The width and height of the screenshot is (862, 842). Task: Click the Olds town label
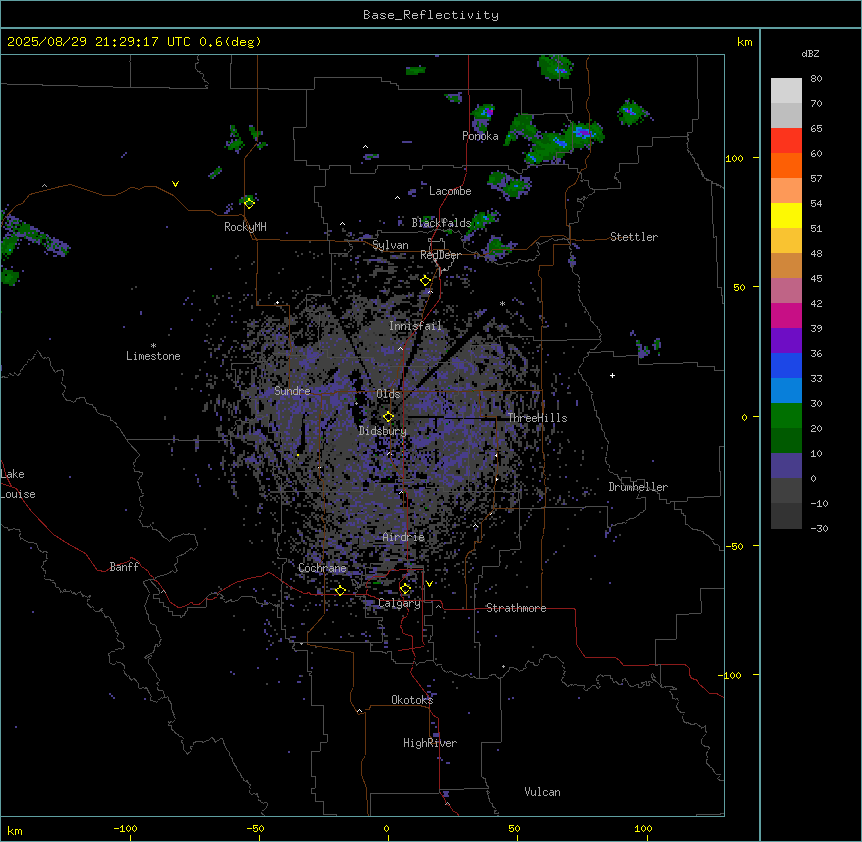pyautogui.click(x=388, y=394)
